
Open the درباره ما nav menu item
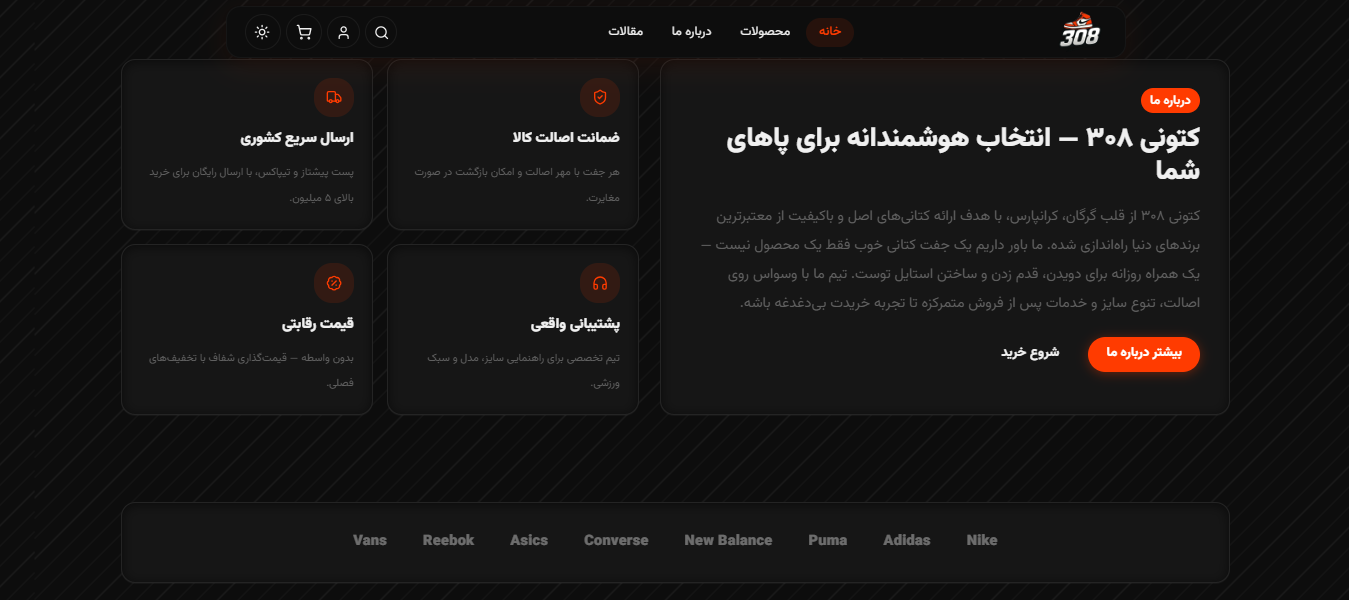point(691,32)
